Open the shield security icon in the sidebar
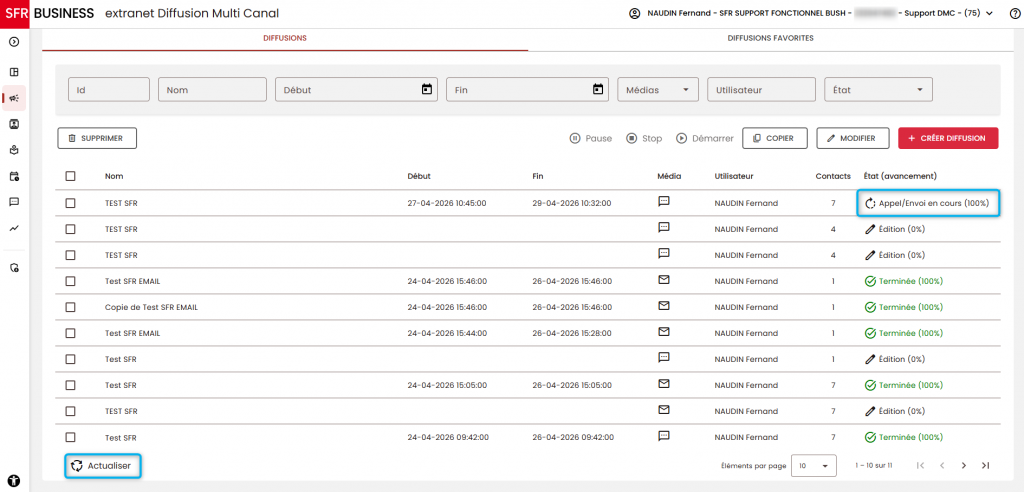Viewport: 1024px width, 492px height. (14, 267)
